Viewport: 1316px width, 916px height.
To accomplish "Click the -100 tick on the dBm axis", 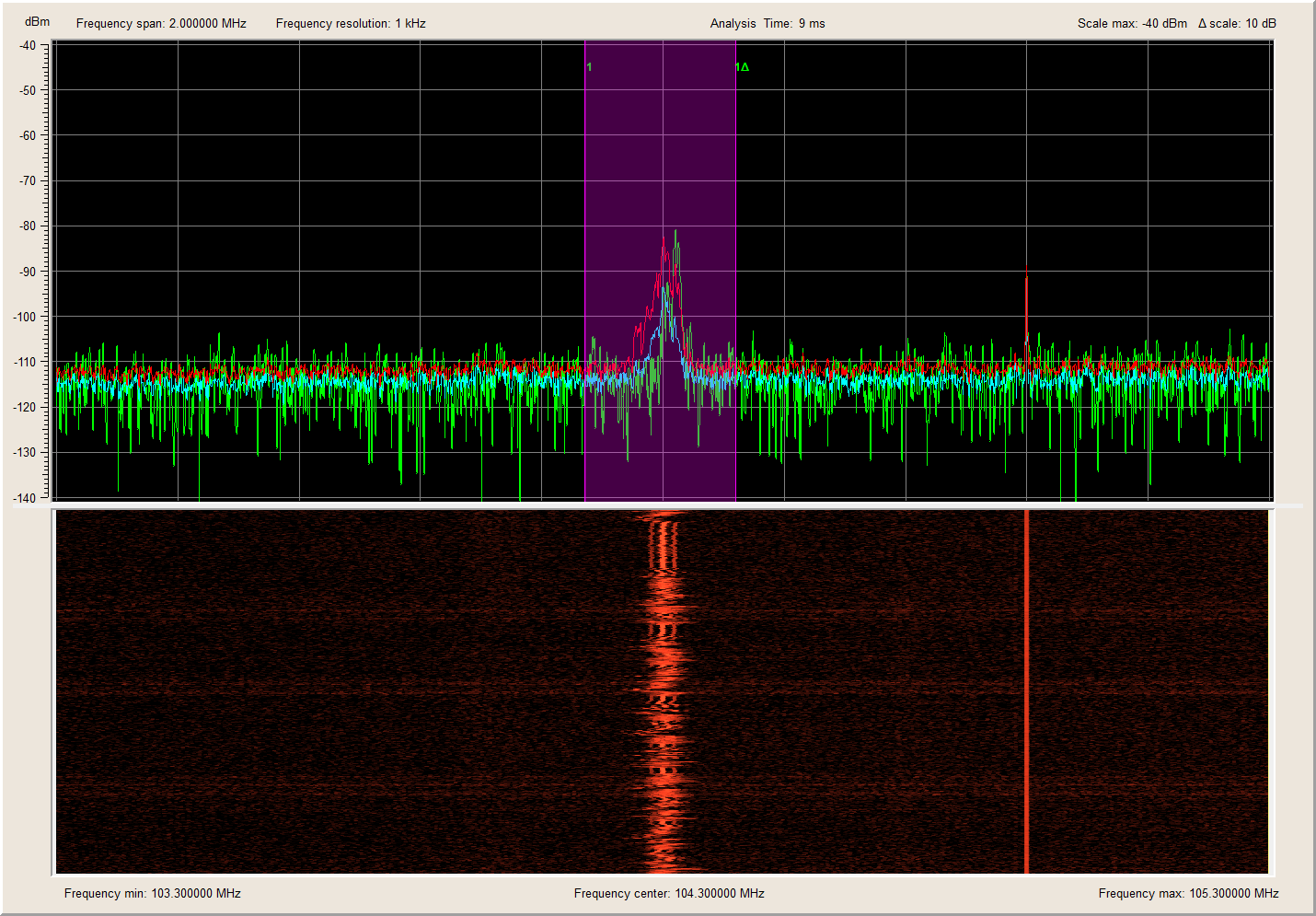I will (x=25, y=317).
